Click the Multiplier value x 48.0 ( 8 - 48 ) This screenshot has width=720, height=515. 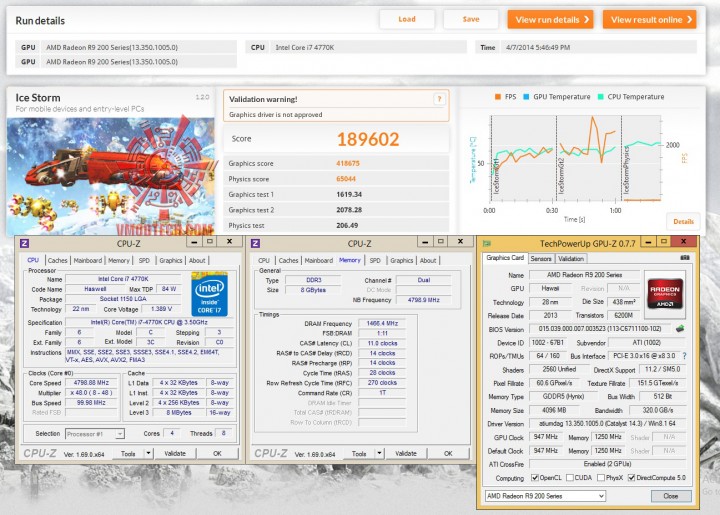(x=91, y=393)
